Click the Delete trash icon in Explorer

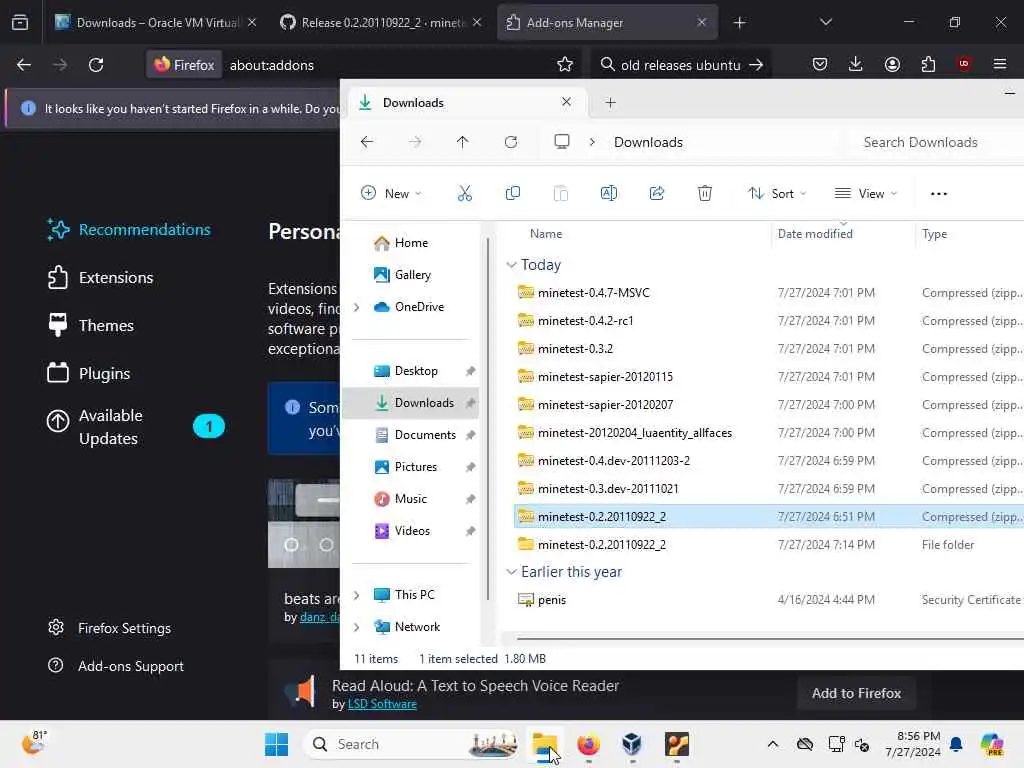coord(705,193)
